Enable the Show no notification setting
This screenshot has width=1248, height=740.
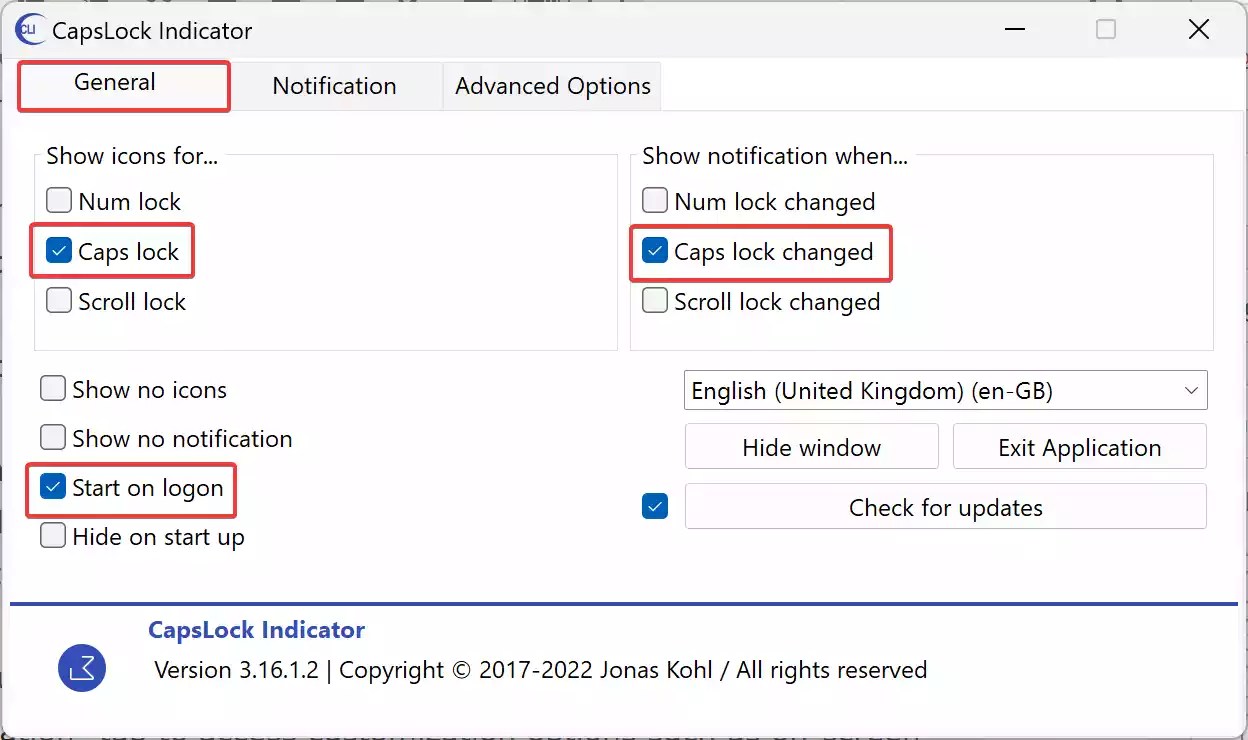pyautogui.click(x=52, y=437)
